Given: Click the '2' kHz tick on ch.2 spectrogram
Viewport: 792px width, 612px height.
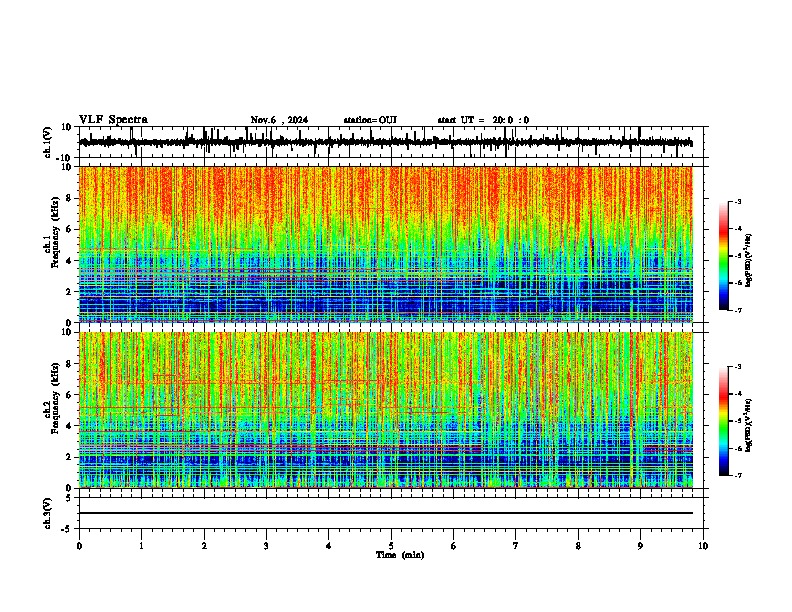Looking at the screenshot, I should (70, 457).
